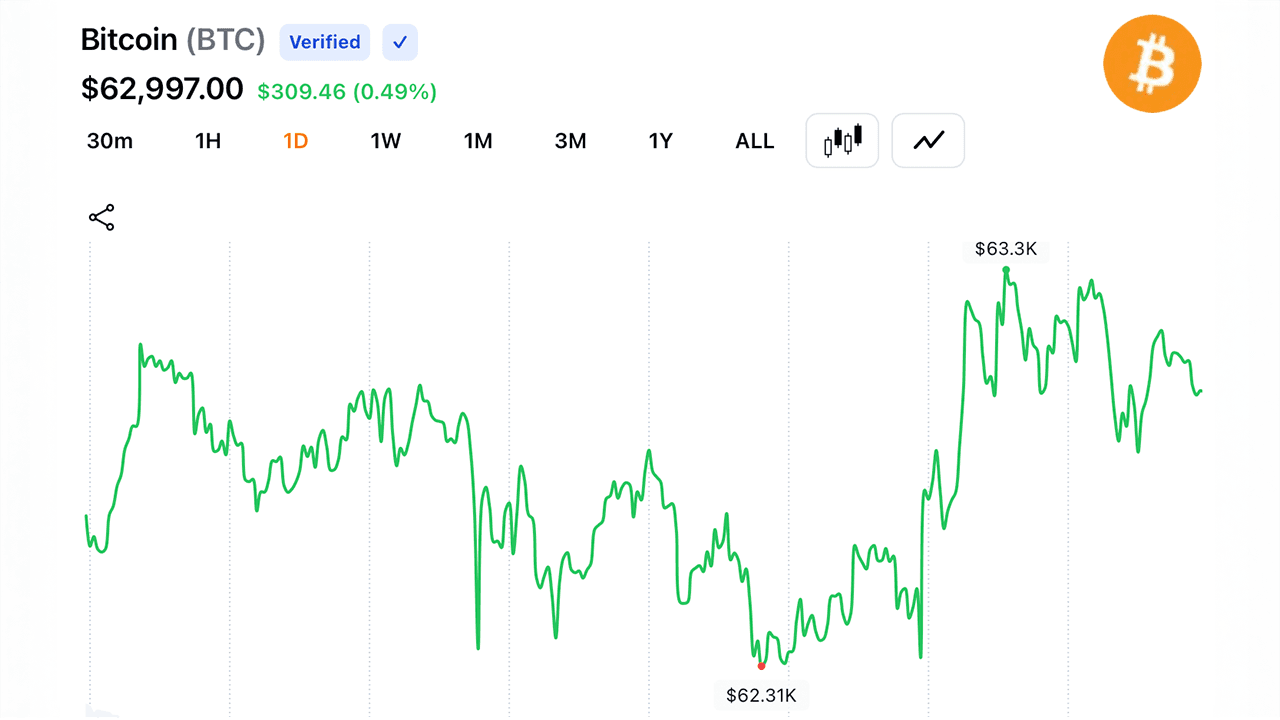Viewport: 1280px width, 720px height.
Task: Select the 1Y time range
Action: pyautogui.click(x=660, y=141)
